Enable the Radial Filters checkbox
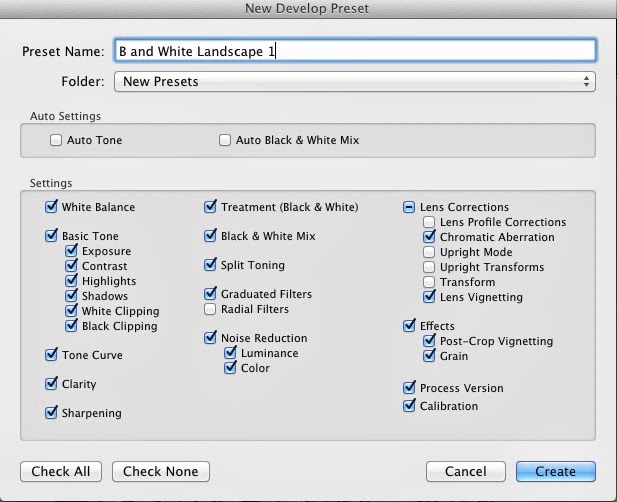The image size is (617, 502). [x=210, y=309]
